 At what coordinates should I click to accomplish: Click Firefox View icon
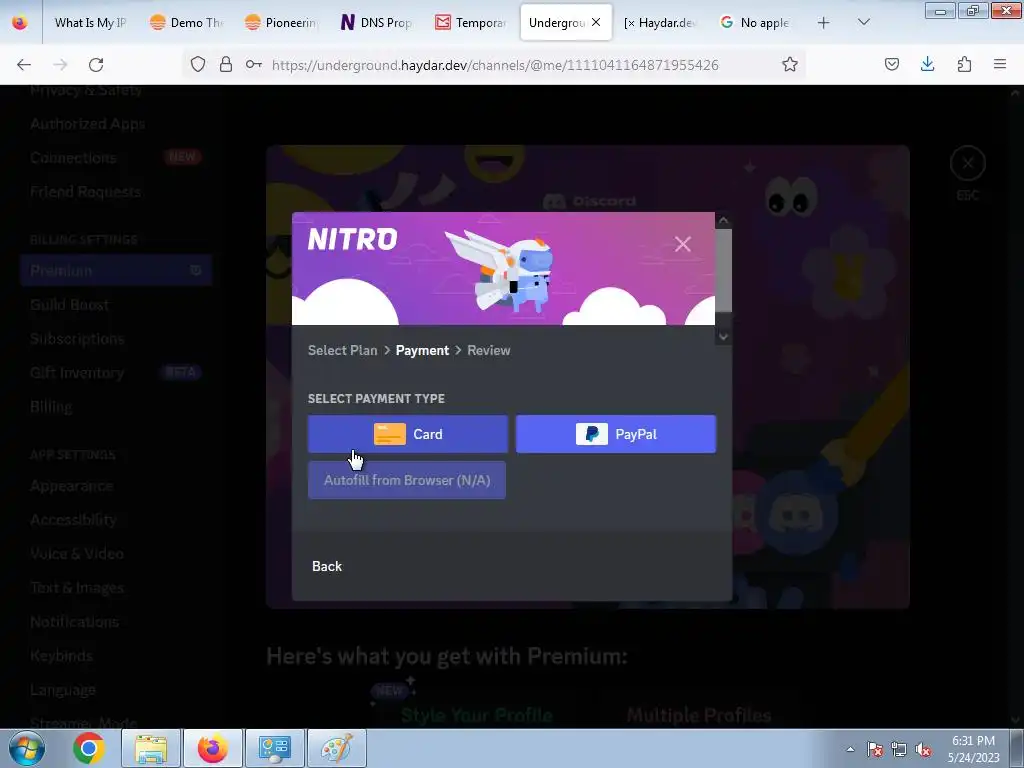click(x=20, y=23)
